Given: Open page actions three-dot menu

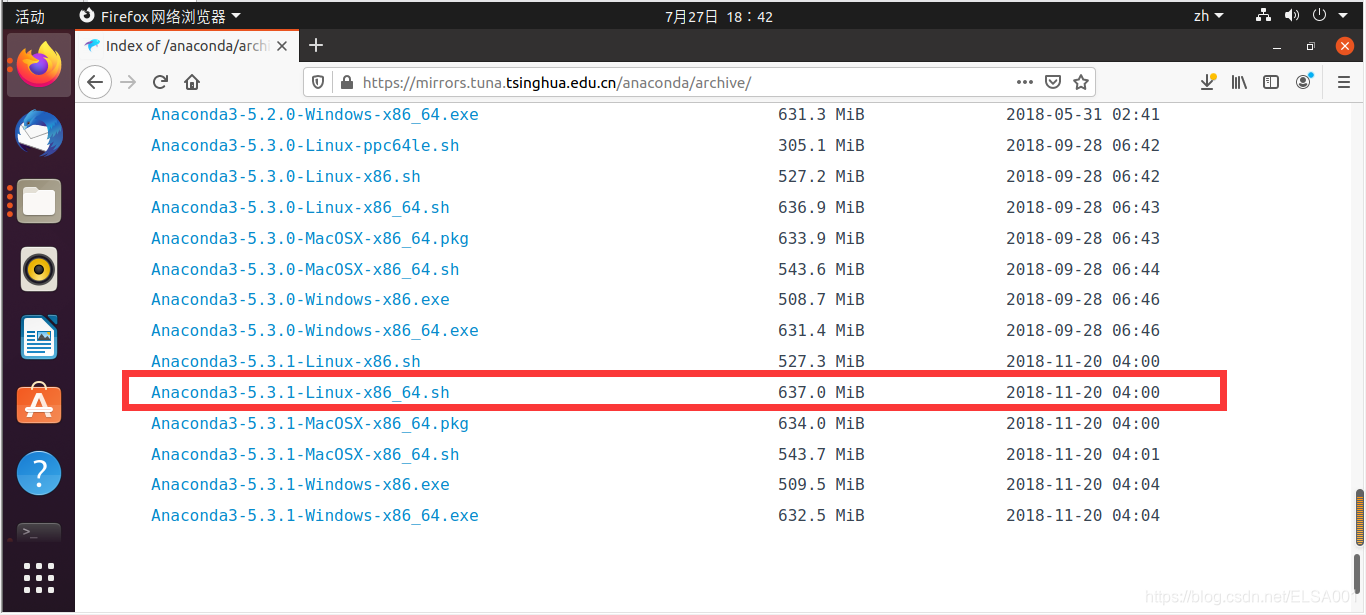Looking at the screenshot, I should pyautogui.click(x=1025, y=82).
